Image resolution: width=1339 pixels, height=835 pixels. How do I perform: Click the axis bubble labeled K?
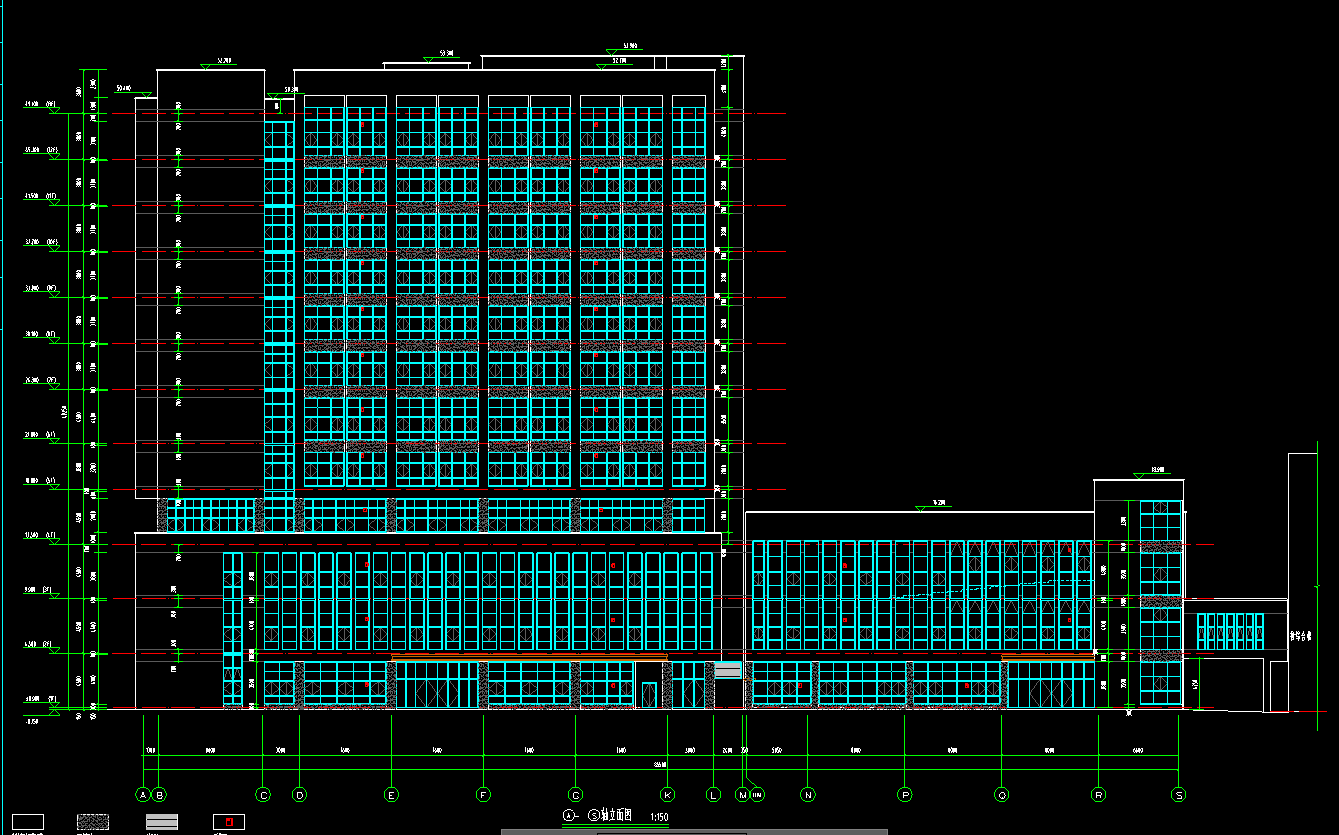pos(667,795)
